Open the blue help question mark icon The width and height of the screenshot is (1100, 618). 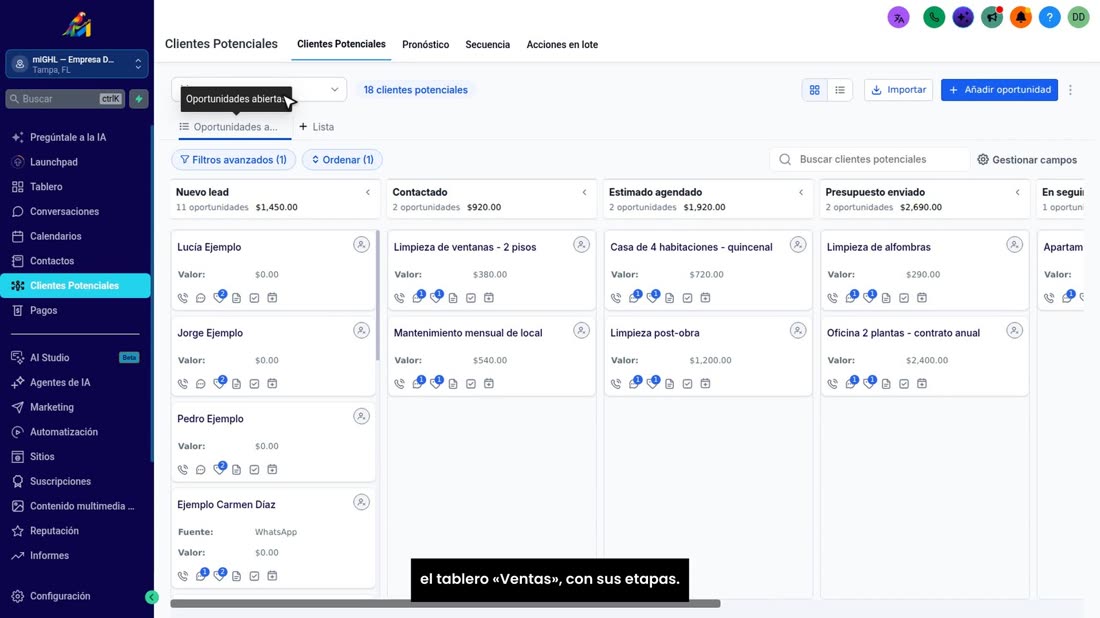(x=1049, y=18)
